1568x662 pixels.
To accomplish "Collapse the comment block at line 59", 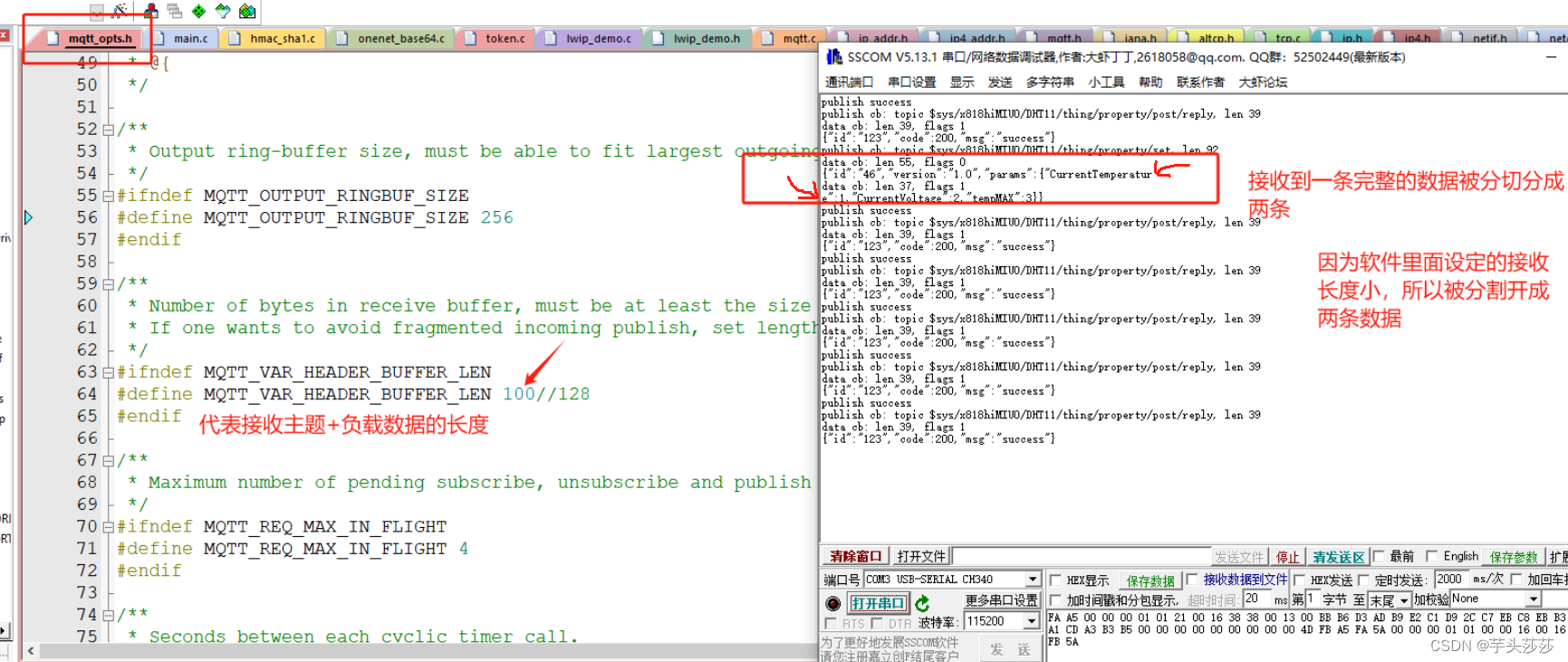I will [109, 283].
